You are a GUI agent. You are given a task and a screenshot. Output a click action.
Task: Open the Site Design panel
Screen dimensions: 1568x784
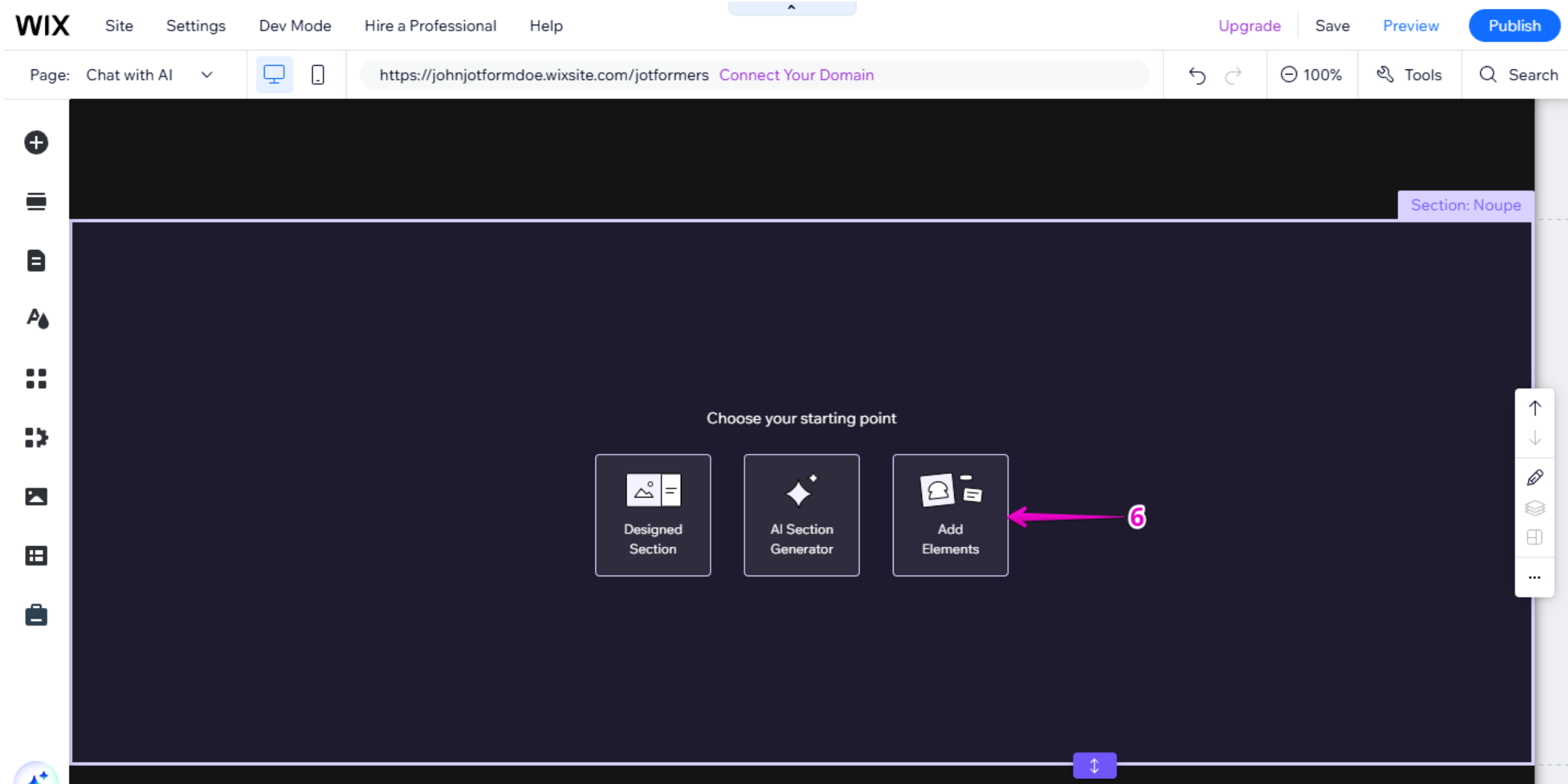pyautogui.click(x=36, y=319)
